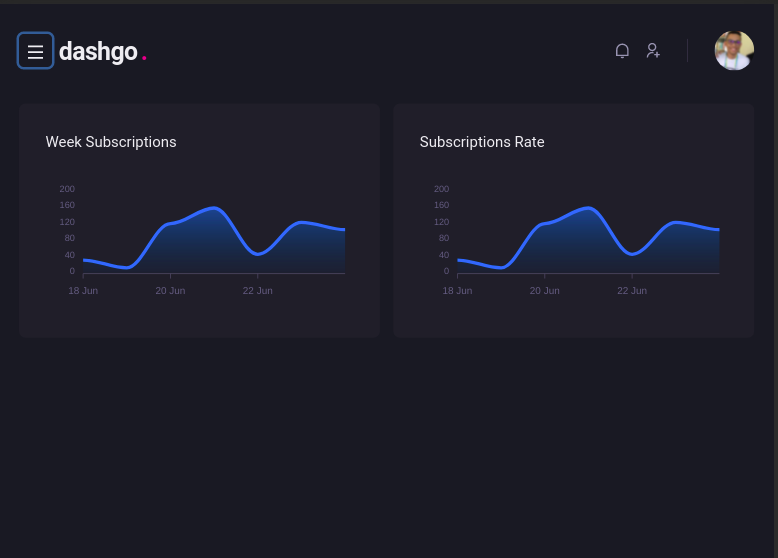This screenshot has width=778, height=558.
Task: Click the 120 axis value in Subscriptions Rate
Action: (x=441, y=222)
